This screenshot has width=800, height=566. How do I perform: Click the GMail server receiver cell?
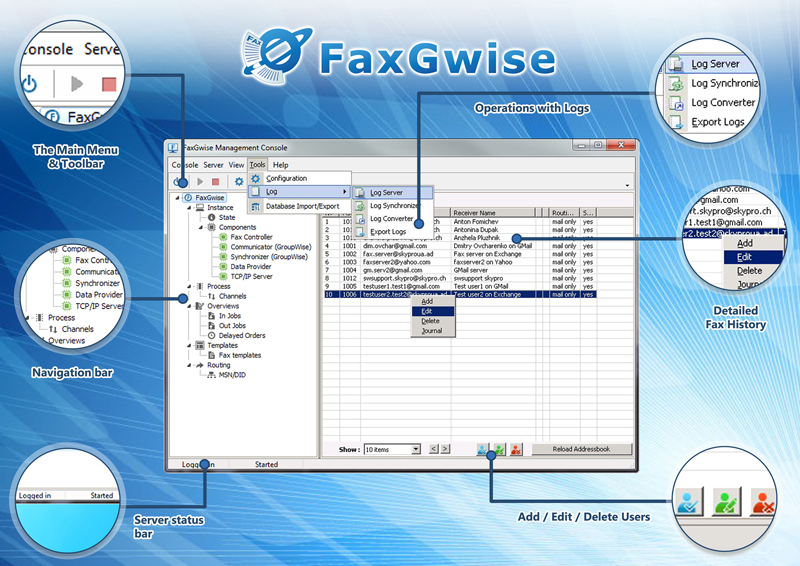493,270
